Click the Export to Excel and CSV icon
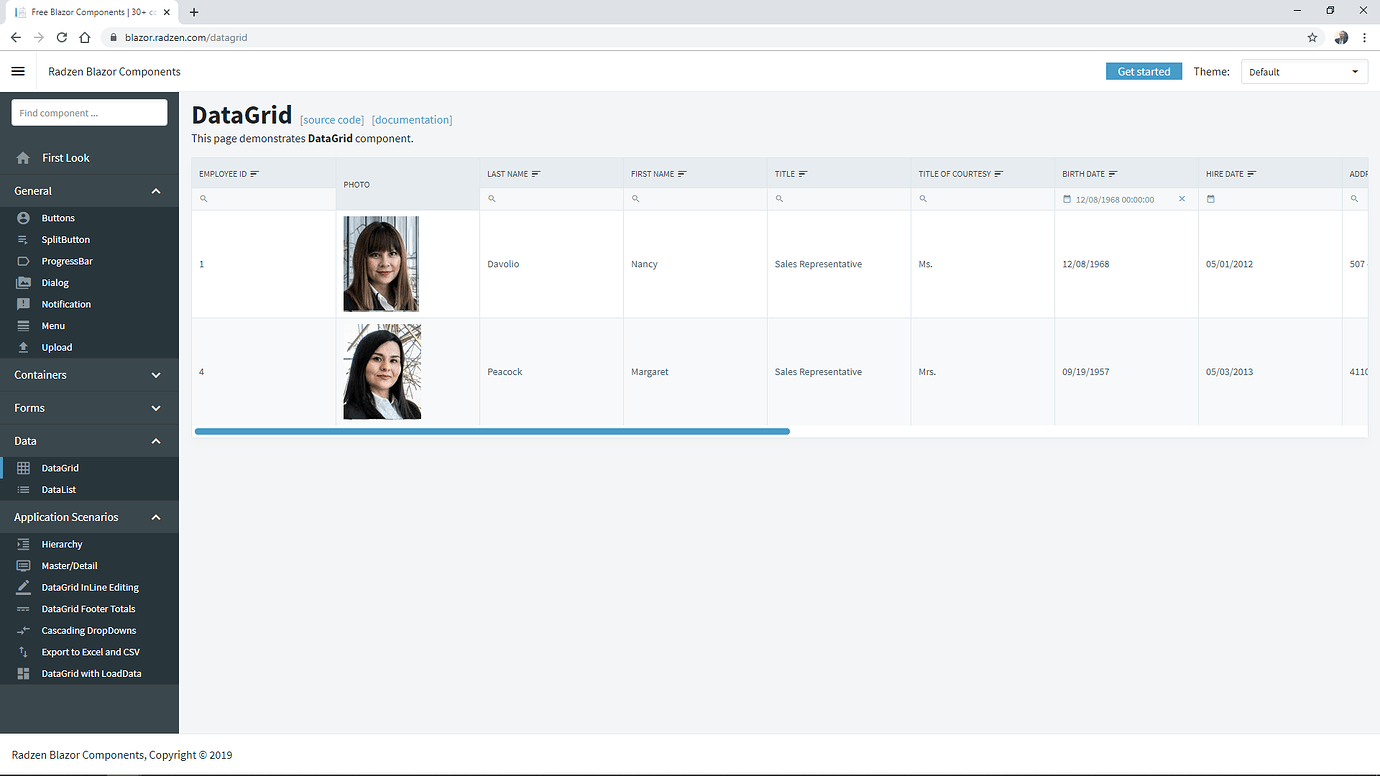The height and width of the screenshot is (776, 1380). point(23,652)
